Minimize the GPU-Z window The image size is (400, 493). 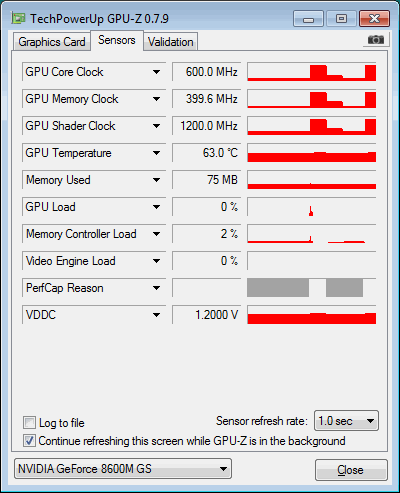(308, 19)
